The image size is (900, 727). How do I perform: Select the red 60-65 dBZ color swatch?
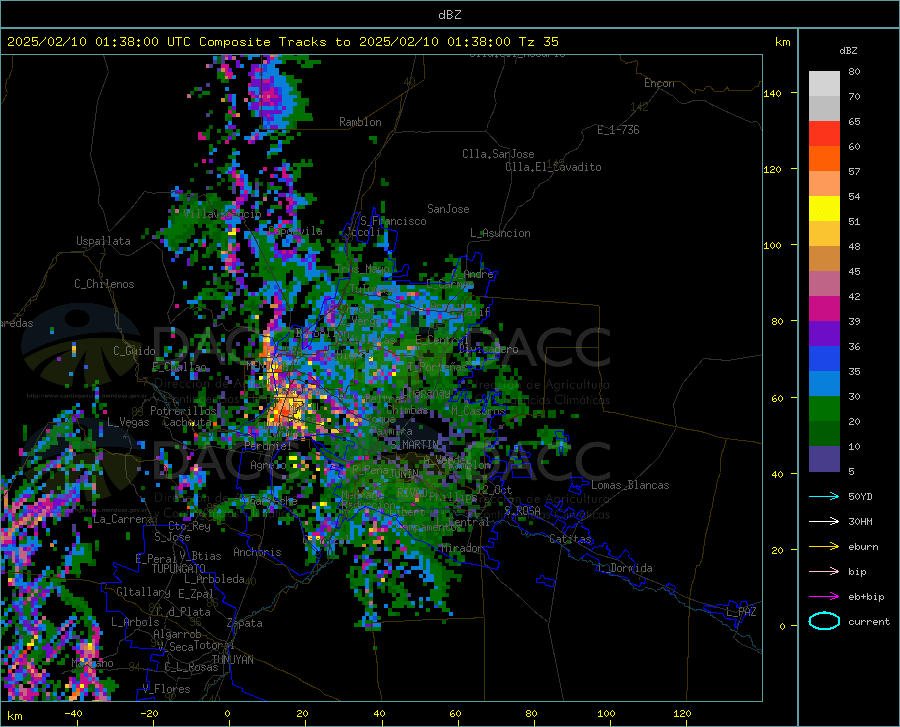[x=824, y=134]
